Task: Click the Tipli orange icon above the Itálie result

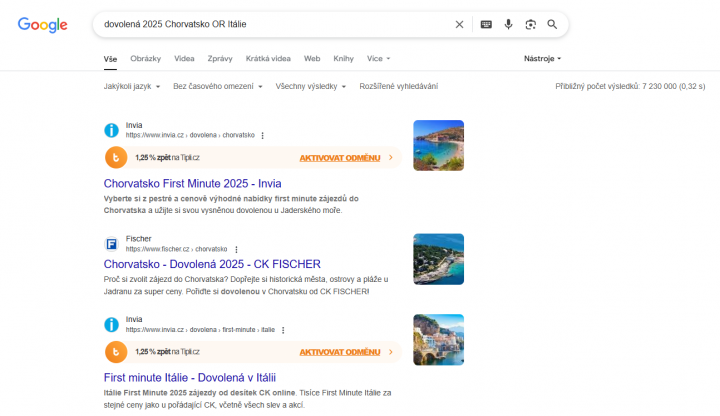Action: (x=116, y=352)
